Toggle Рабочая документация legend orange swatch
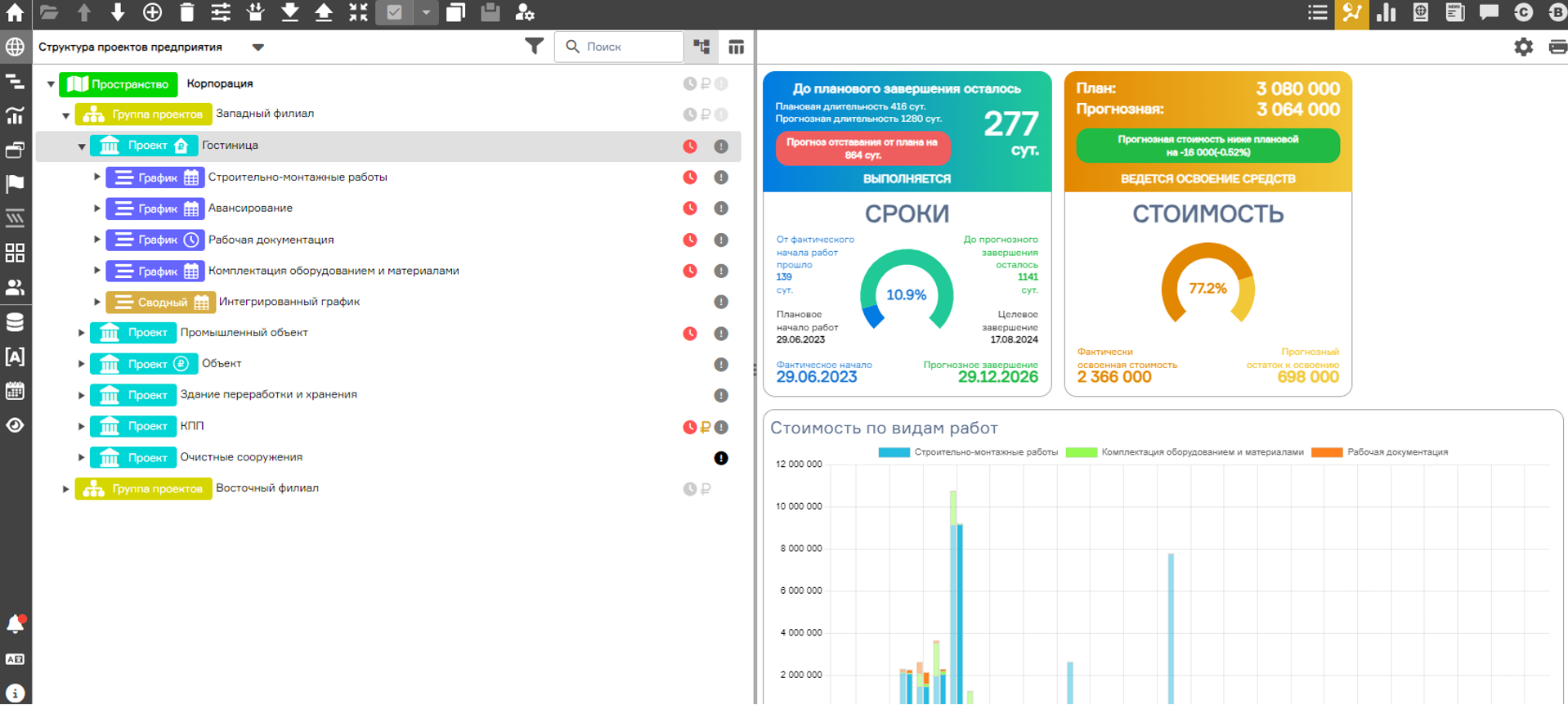 1327,452
